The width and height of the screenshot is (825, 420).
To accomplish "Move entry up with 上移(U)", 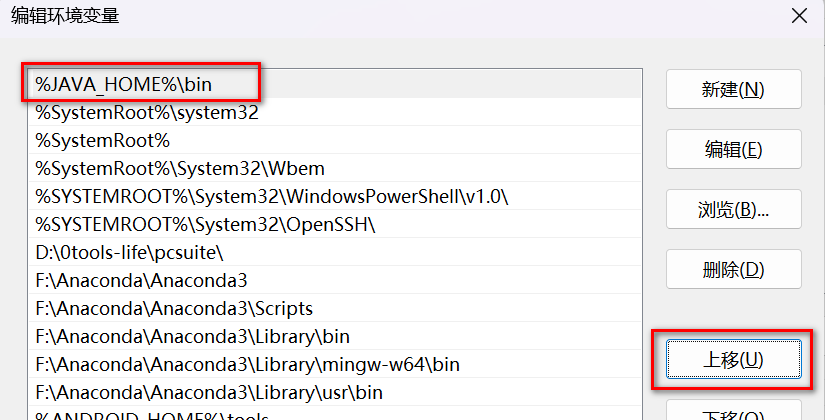I will (733, 359).
